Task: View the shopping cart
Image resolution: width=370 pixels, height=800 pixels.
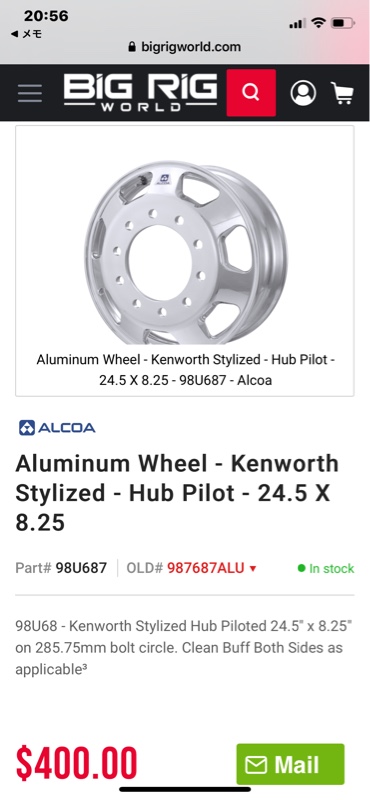Action: [x=342, y=93]
